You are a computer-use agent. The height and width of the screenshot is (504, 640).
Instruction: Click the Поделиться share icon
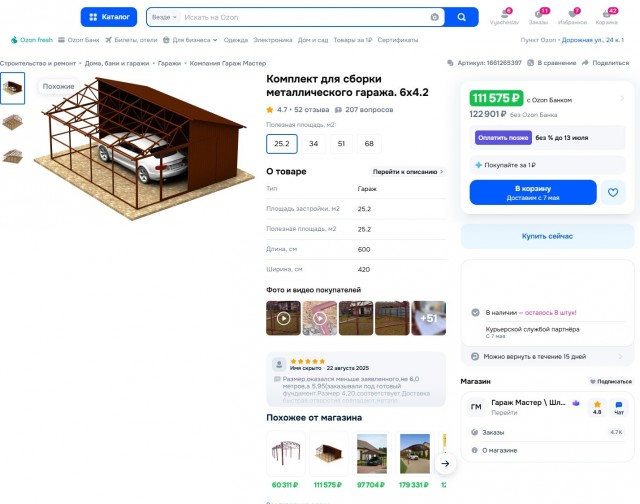pyautogui.click(x=585, y=63)
